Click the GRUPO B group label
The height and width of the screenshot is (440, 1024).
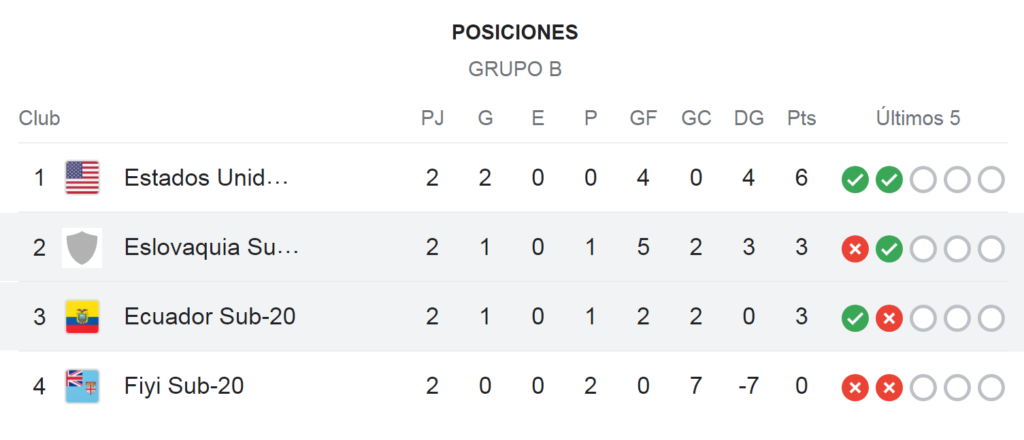click(515, 69)
